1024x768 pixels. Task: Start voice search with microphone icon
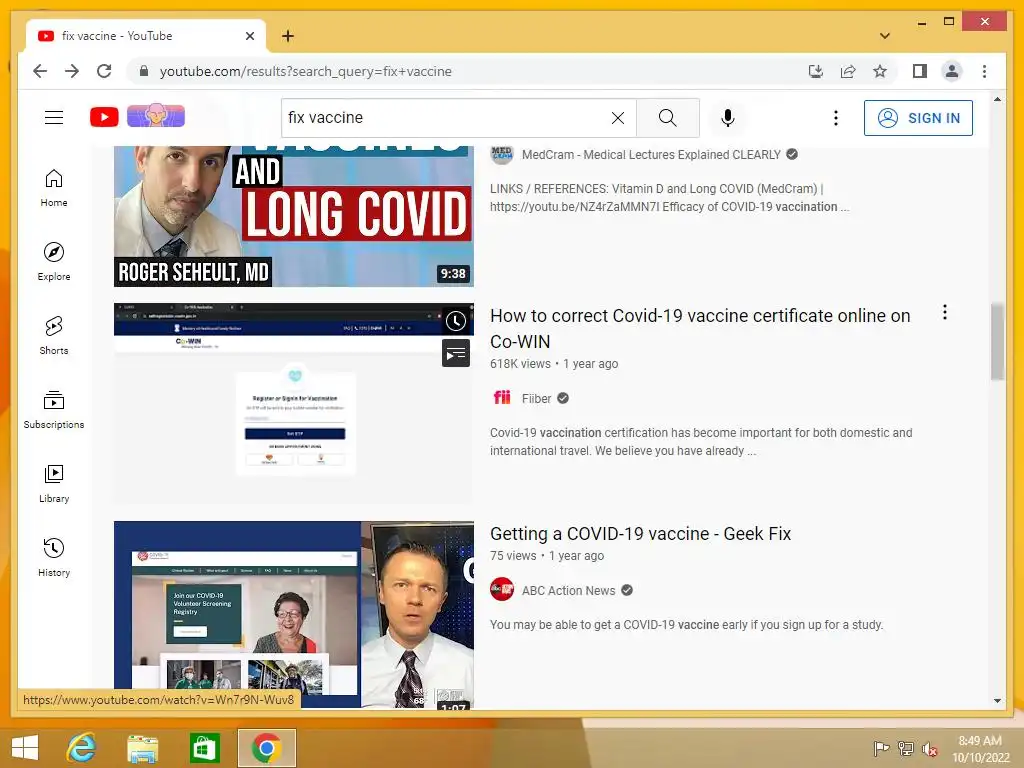tap(728, 118)
